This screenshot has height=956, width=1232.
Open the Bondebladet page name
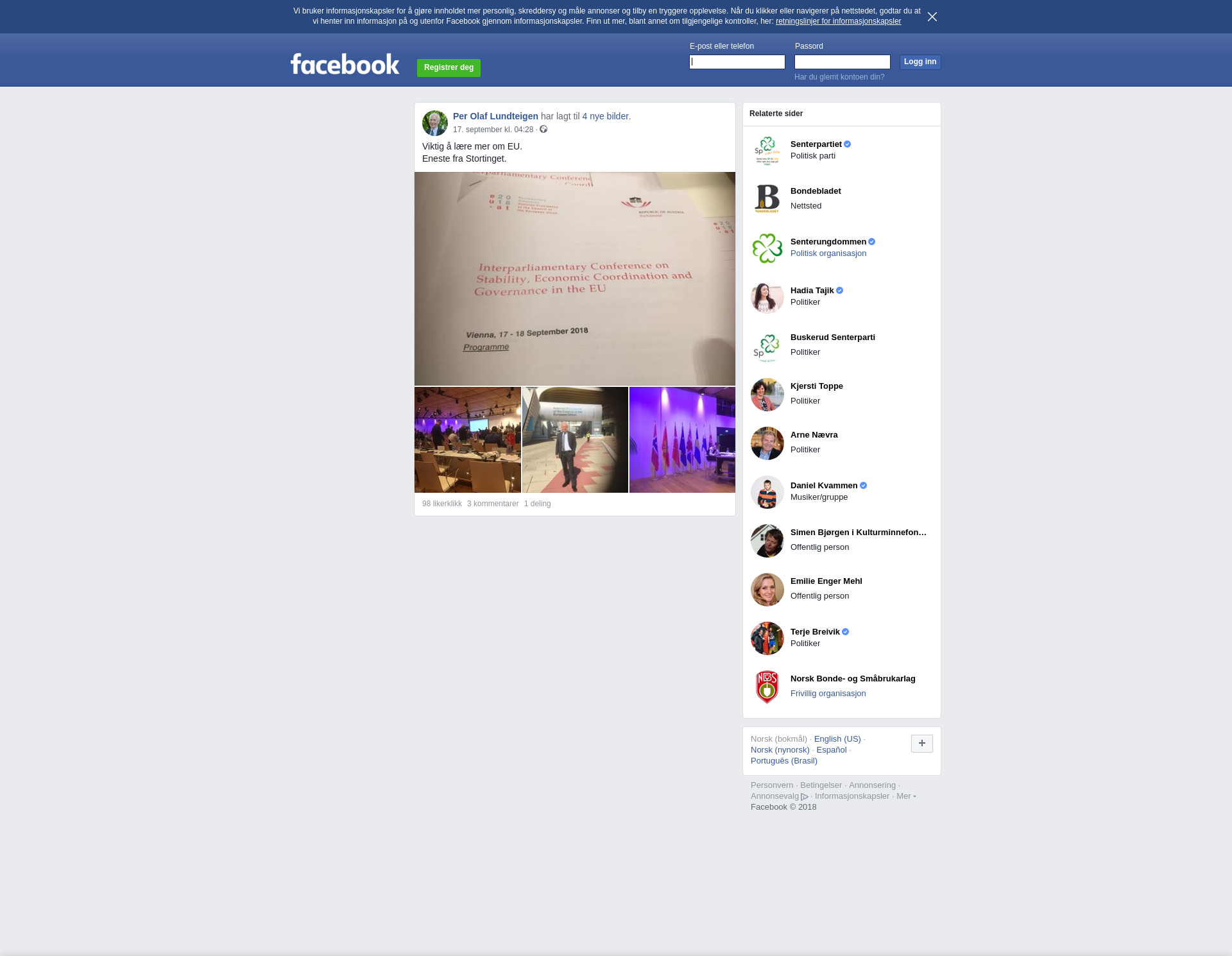(x=816, y=191)
